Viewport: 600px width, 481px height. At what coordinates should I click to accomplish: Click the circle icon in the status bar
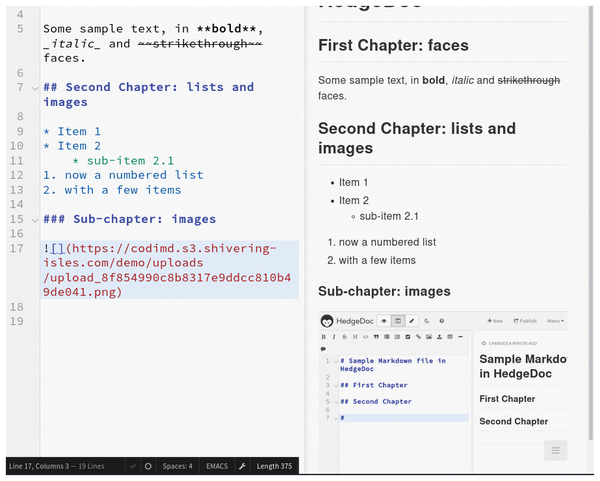[148, 466]
